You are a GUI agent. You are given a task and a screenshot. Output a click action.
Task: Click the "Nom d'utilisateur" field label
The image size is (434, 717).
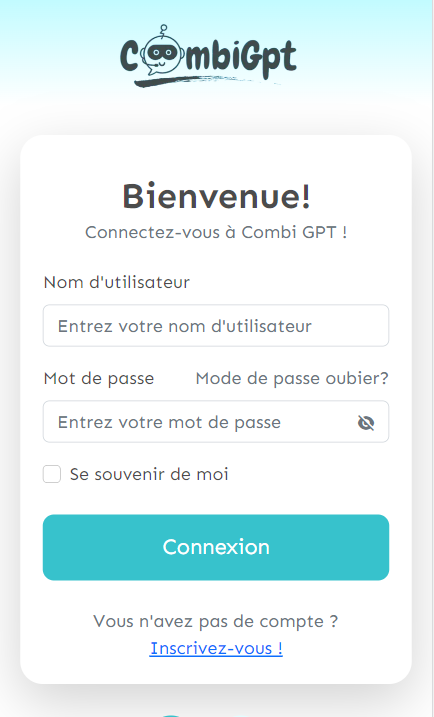pos(117,283)
